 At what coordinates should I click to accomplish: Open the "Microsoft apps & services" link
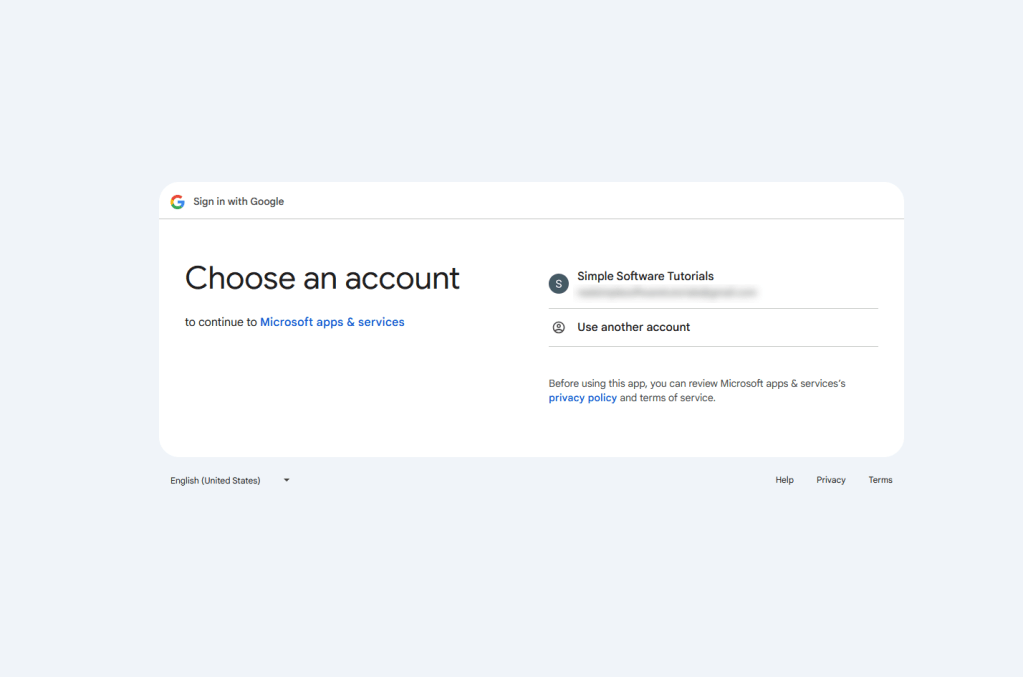coord(332,322)
